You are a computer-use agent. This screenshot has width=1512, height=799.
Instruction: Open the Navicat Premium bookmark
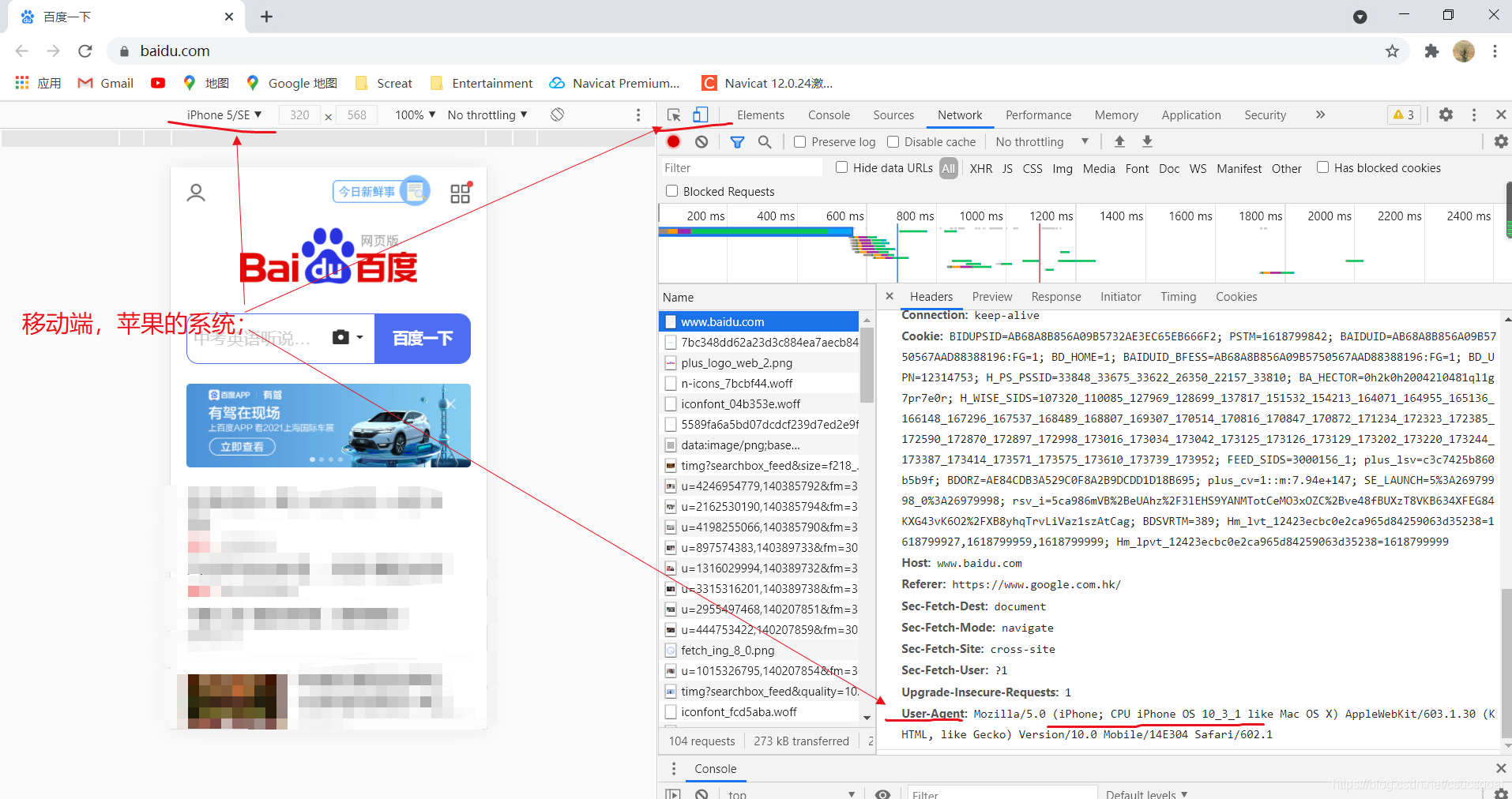tap(615, 83)
